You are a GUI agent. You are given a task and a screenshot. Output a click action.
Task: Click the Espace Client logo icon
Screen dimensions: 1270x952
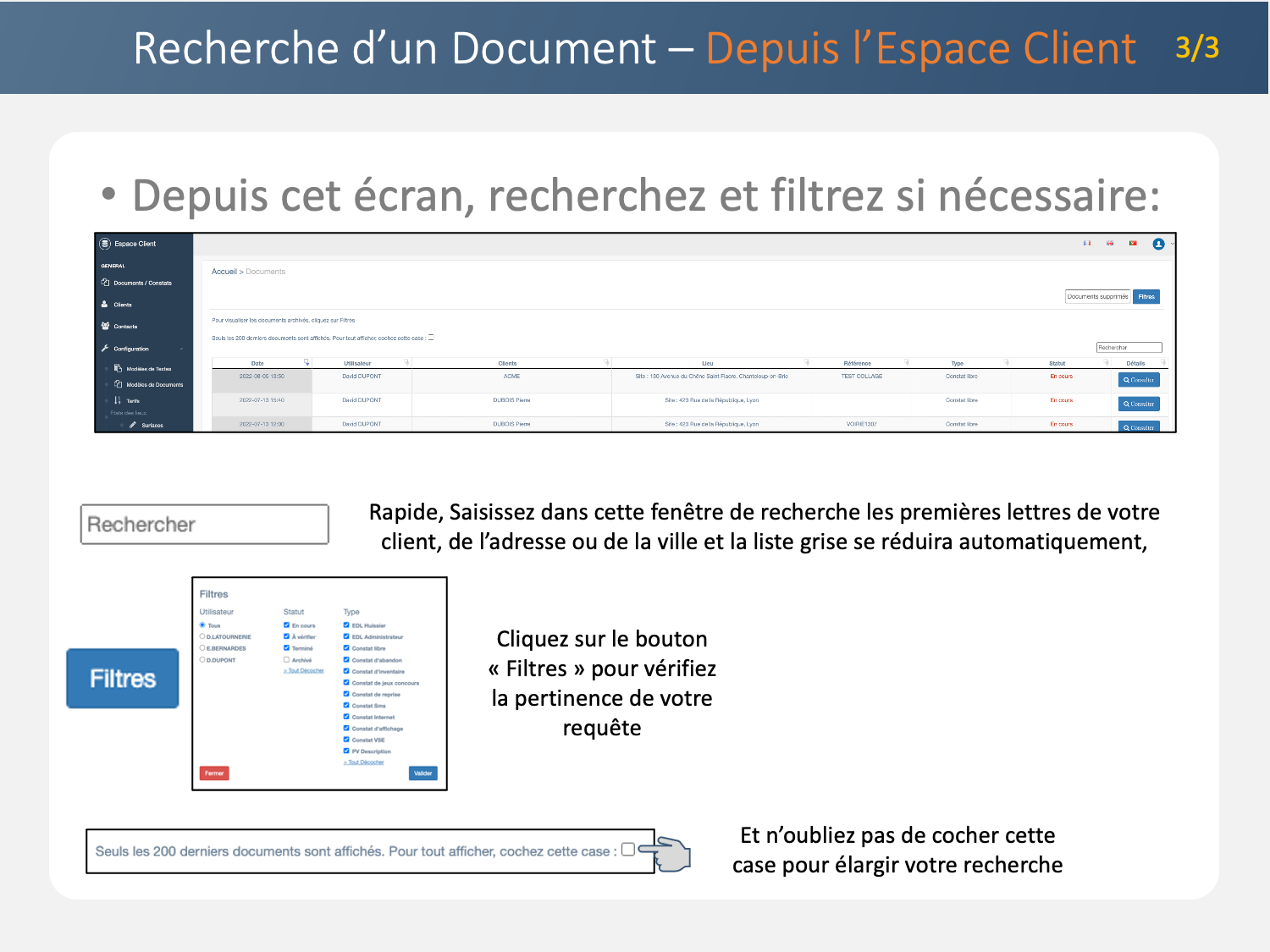tap(105, 244)
